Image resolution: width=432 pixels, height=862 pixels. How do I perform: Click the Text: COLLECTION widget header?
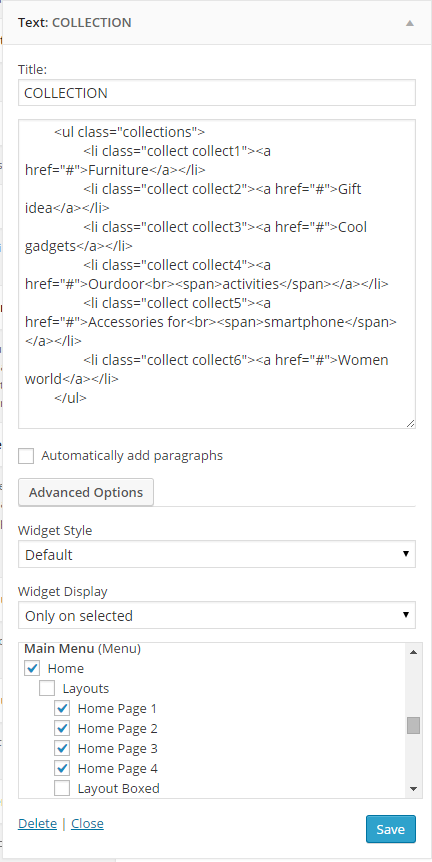217,23
